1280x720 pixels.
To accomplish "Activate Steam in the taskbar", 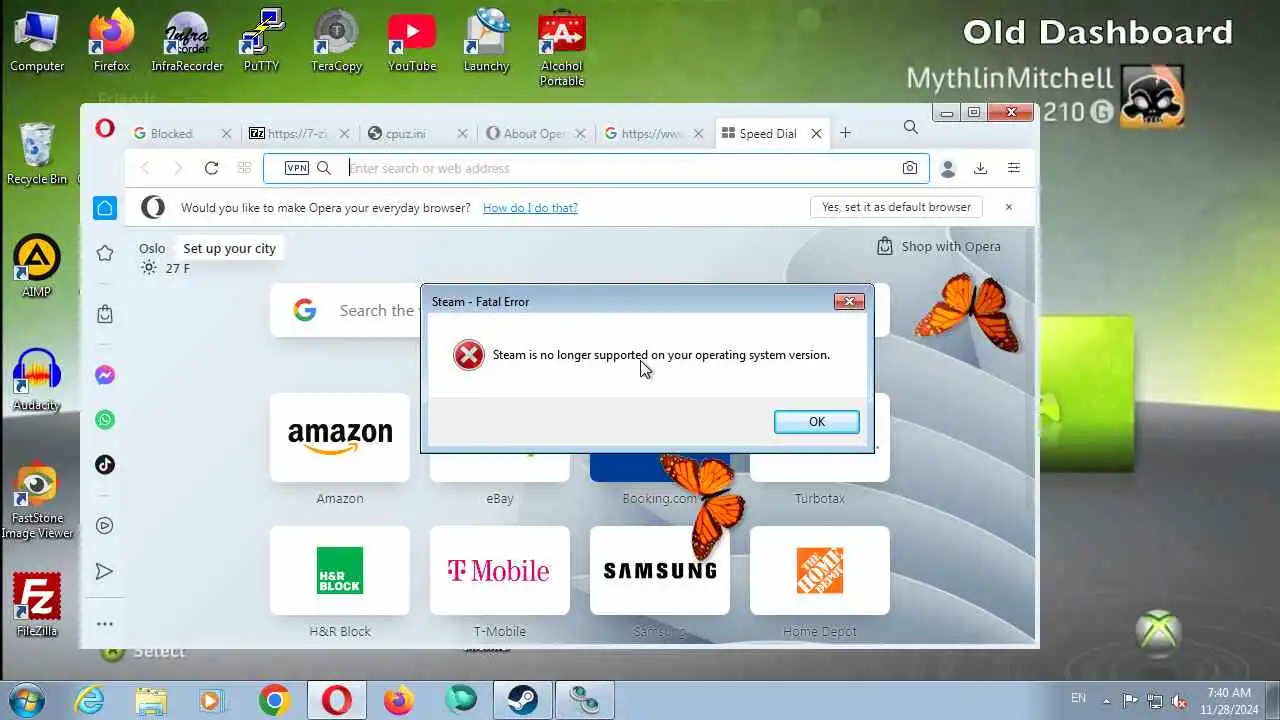I will (521, 700).
